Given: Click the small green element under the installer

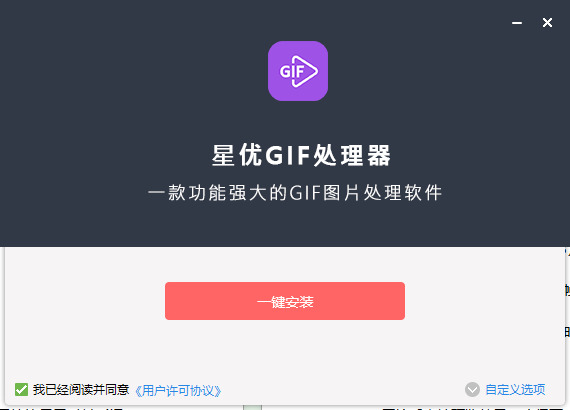Looking at the screenshot, I should coord(253,407).
